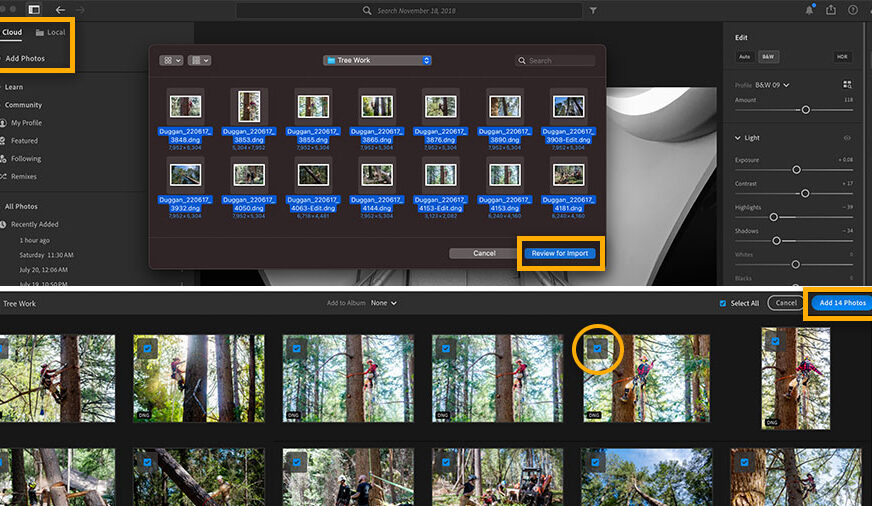Click the notifications bell icon
Screen dimensions: 872x506
pos(807,10)
